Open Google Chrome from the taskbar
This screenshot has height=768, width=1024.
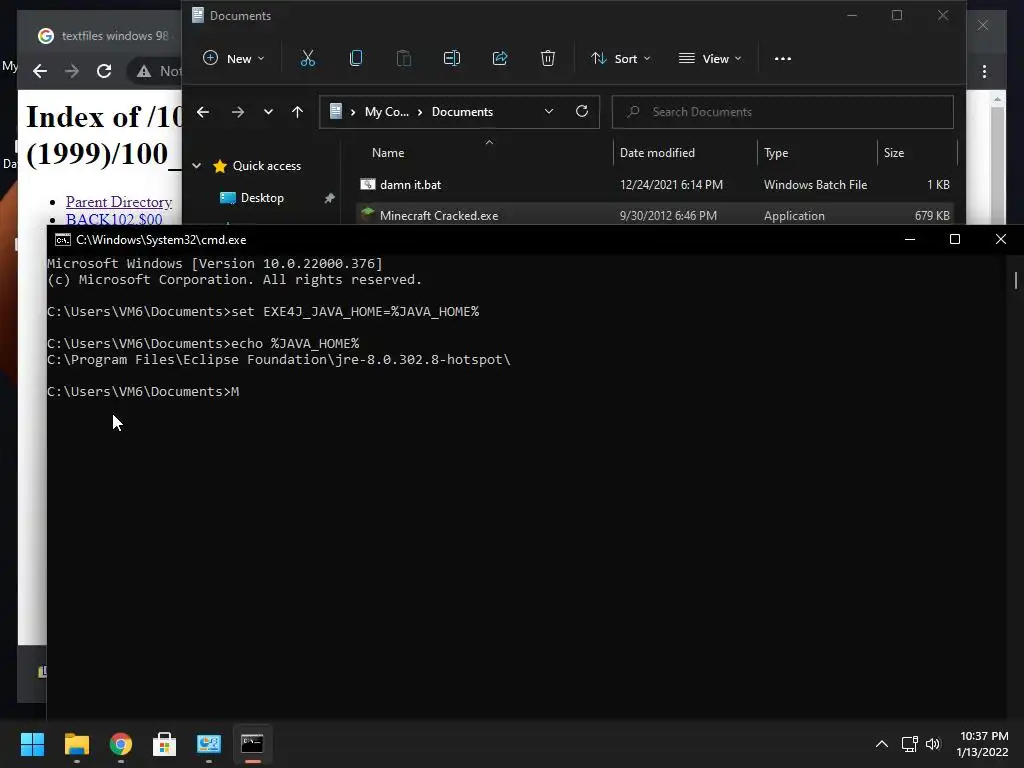pos(121,744)
